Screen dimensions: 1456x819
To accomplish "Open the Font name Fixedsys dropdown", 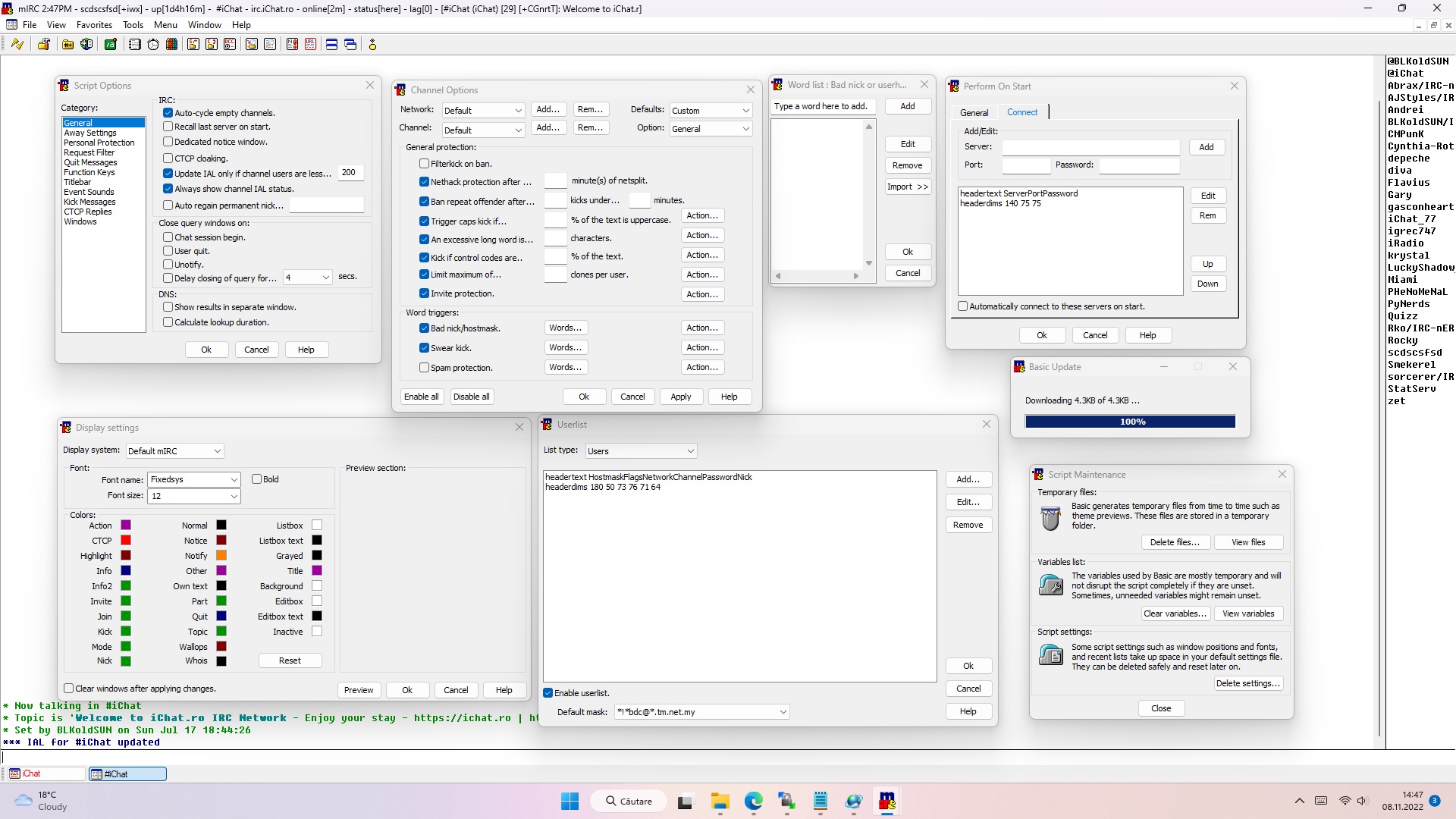I will click(194, 479).
